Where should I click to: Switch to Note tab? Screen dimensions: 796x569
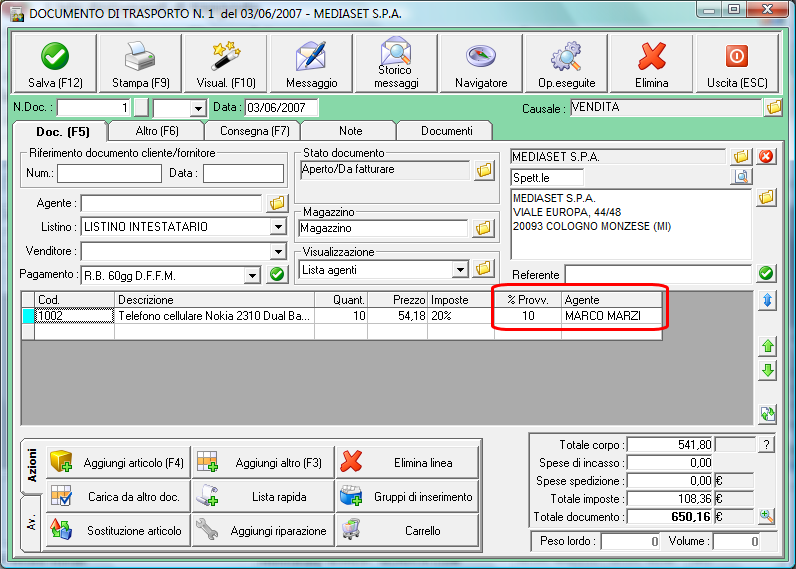350,131
